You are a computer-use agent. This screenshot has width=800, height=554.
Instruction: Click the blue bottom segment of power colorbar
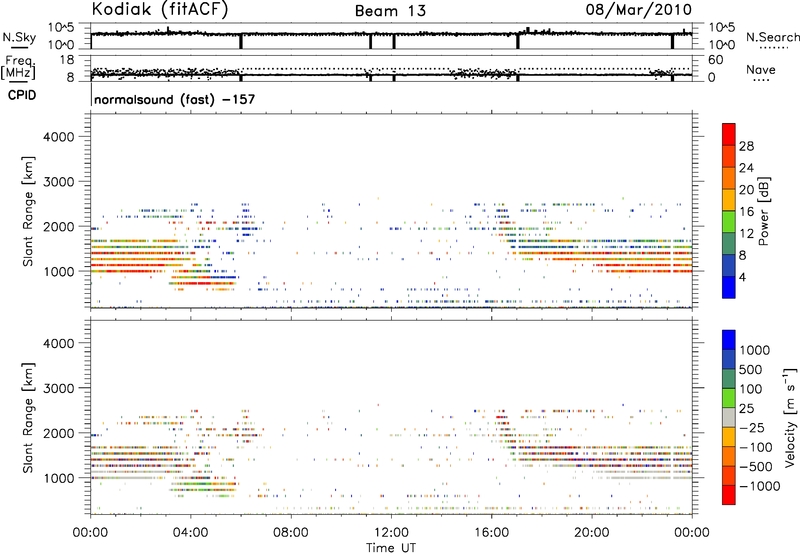[x=729, y=287]
